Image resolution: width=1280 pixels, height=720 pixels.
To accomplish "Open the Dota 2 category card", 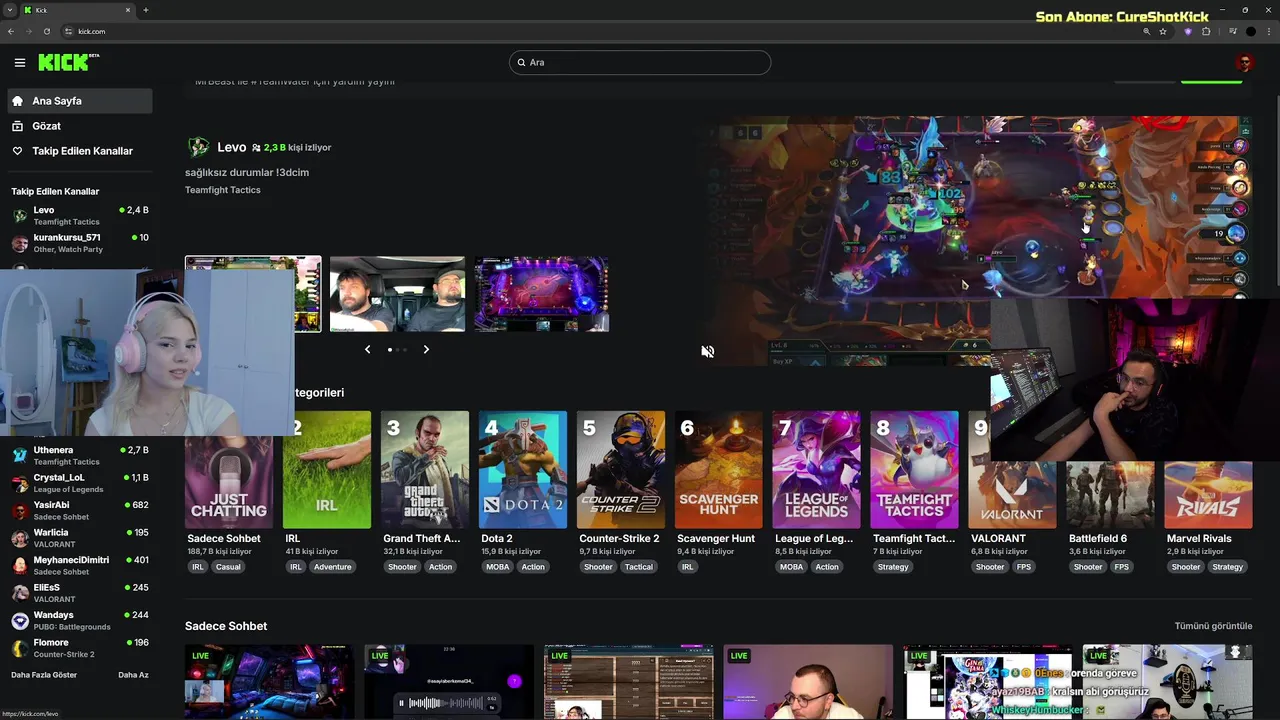I will (523, 469).
